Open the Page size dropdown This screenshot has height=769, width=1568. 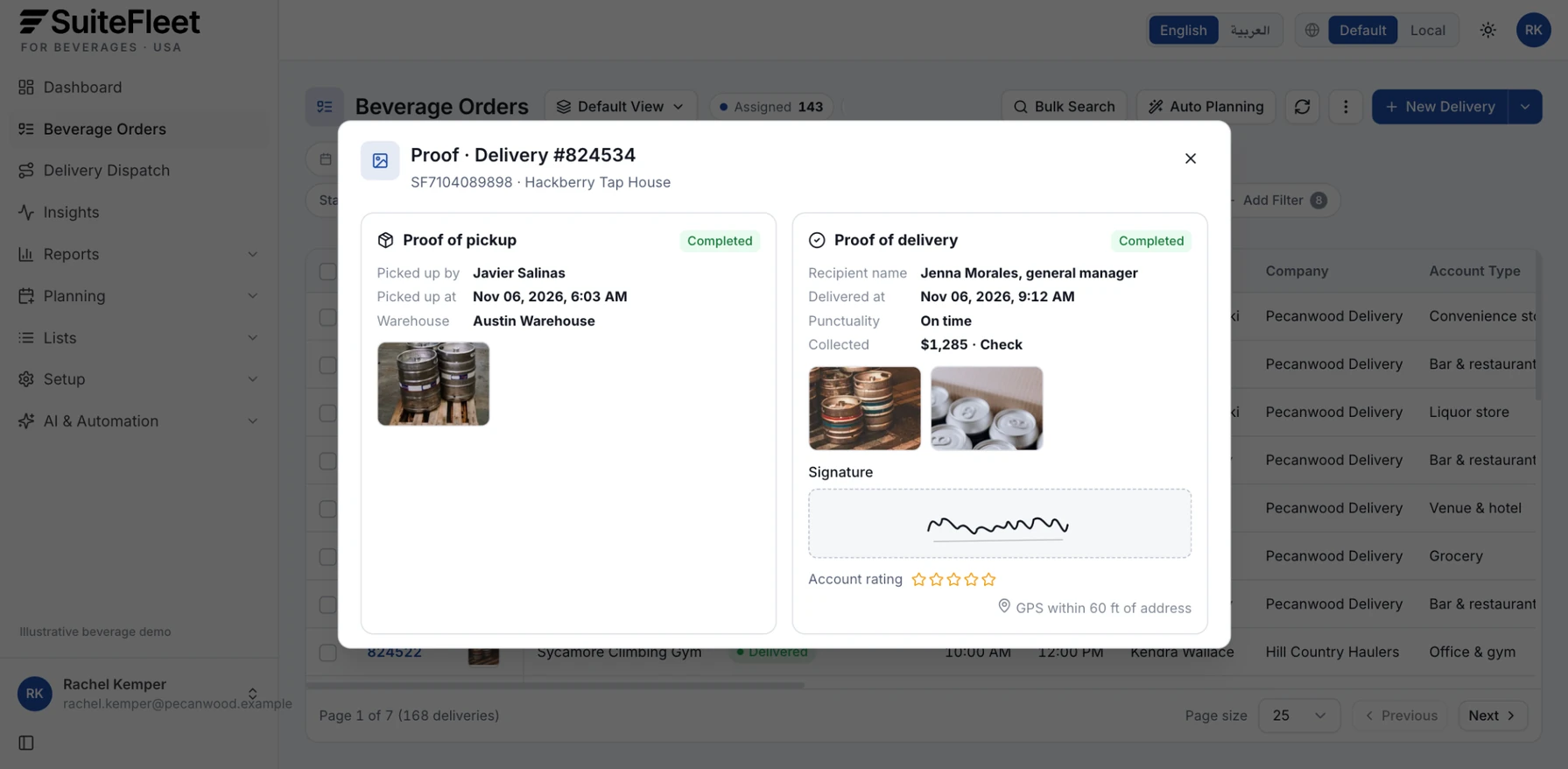coord(1298,716)
